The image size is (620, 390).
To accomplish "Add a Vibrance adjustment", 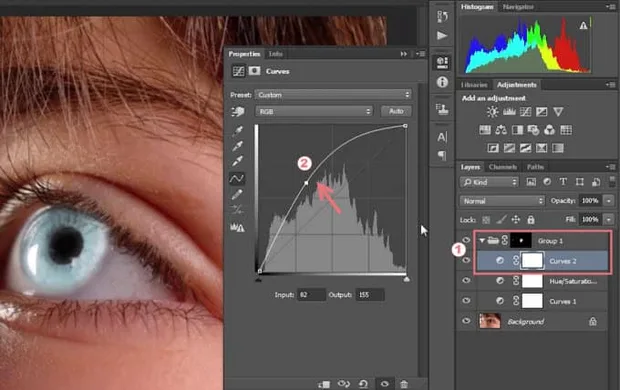I will point(558,112).
